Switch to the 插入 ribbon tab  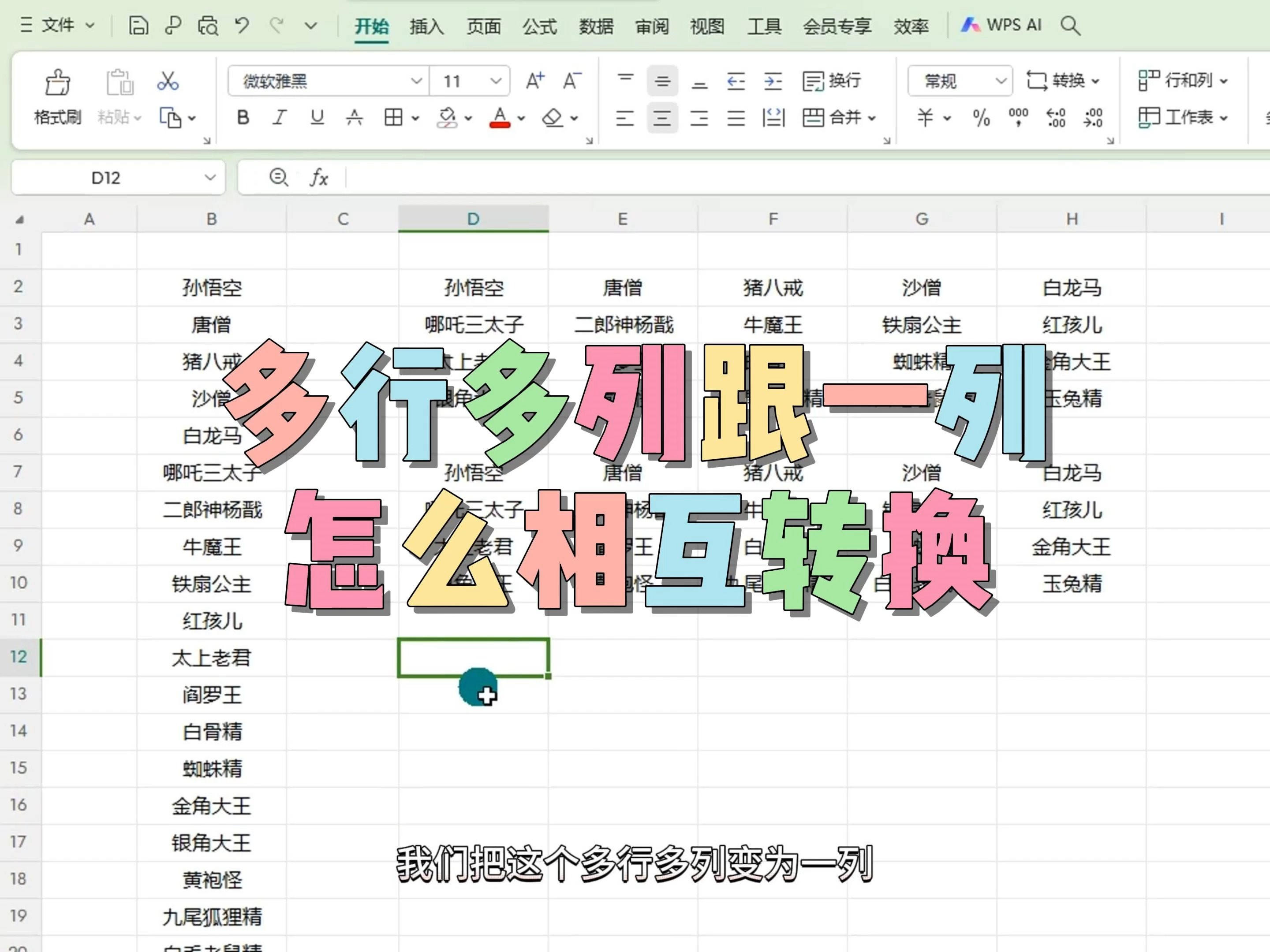pos(426,26)
